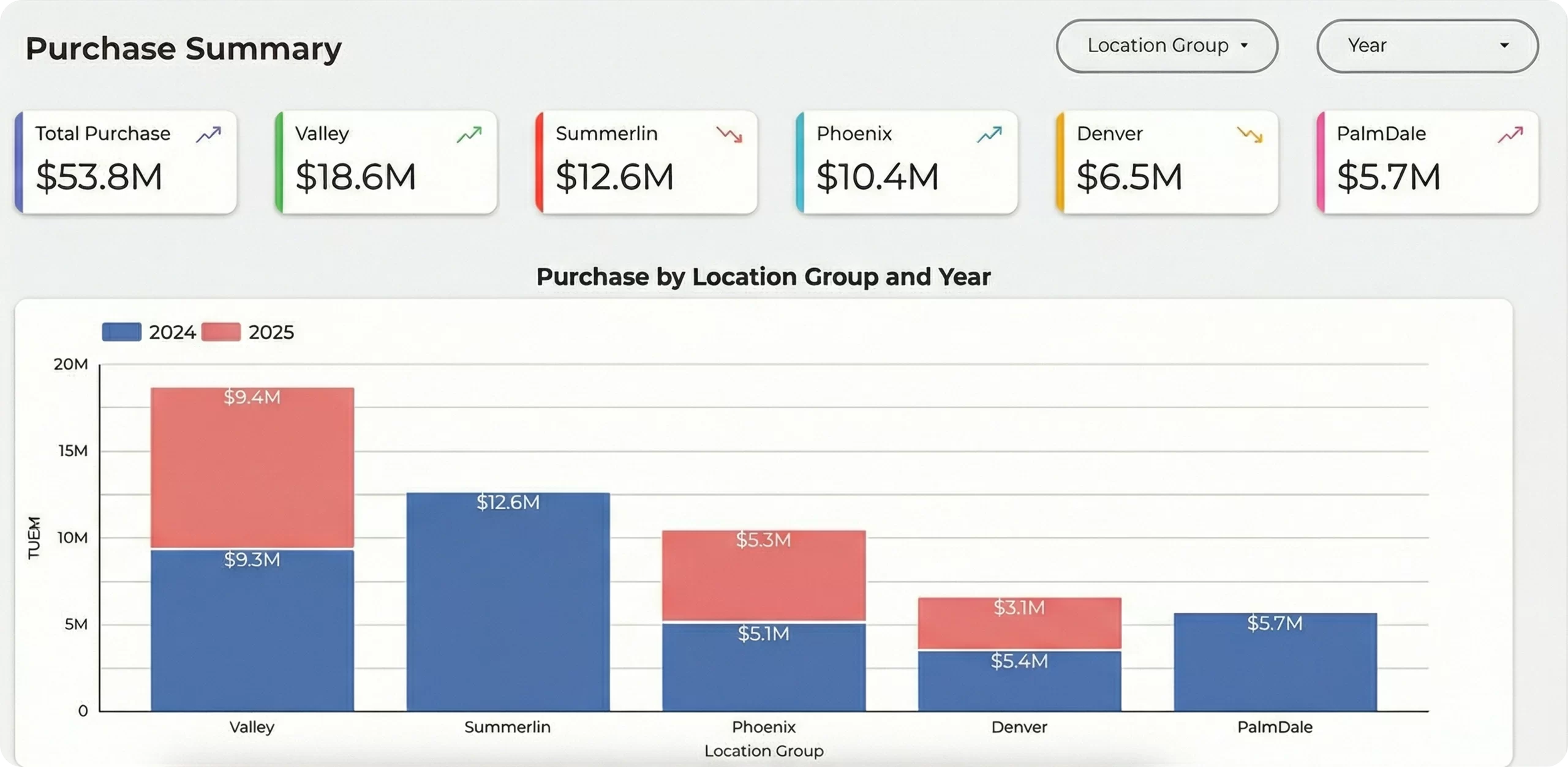1568x767 pixels.
Task: Click the PalmDale label on the x-axis
Action: point(1275,727)
